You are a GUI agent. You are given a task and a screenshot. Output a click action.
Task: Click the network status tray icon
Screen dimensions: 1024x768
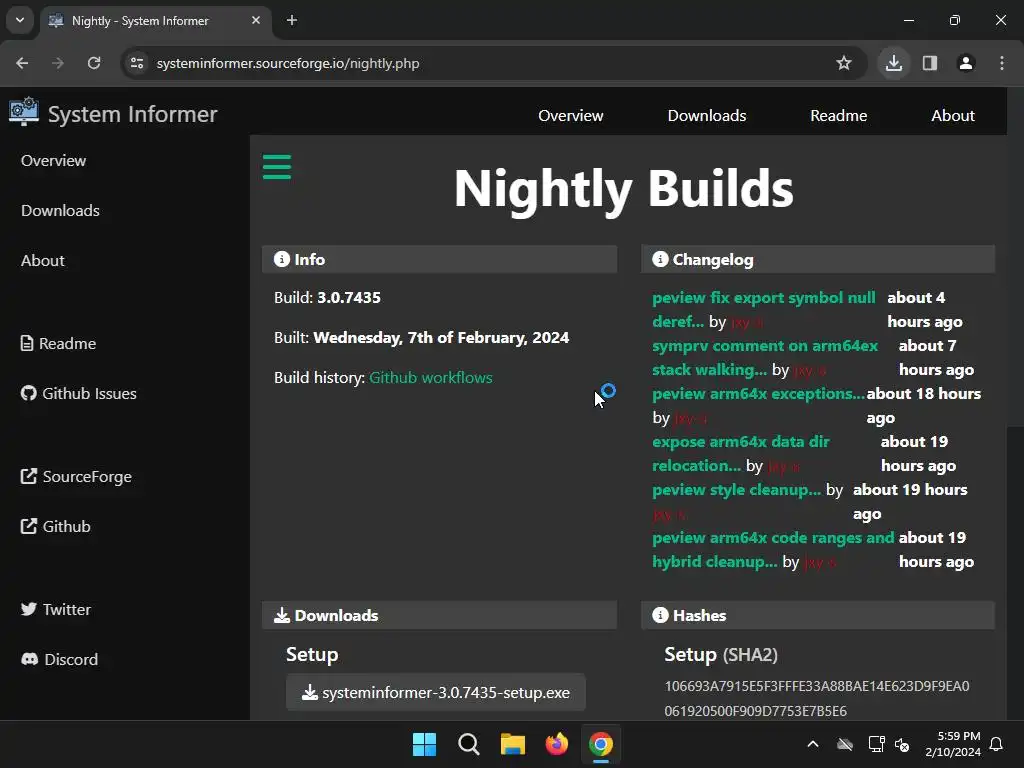(876, 744)
